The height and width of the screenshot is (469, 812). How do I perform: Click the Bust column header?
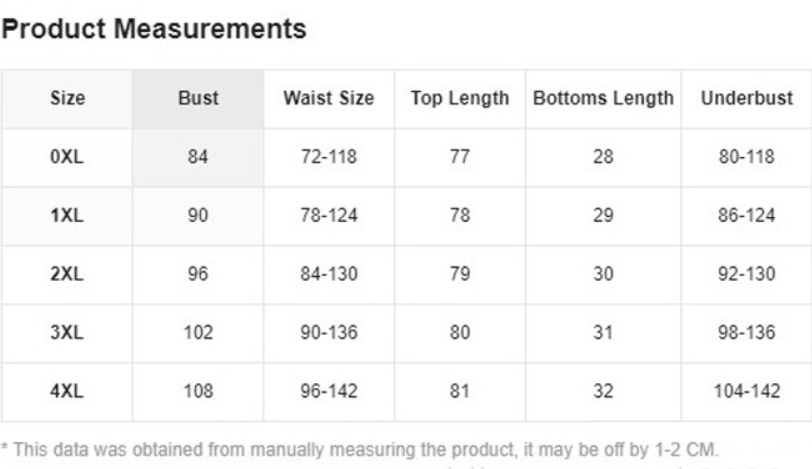coord(198,98)
